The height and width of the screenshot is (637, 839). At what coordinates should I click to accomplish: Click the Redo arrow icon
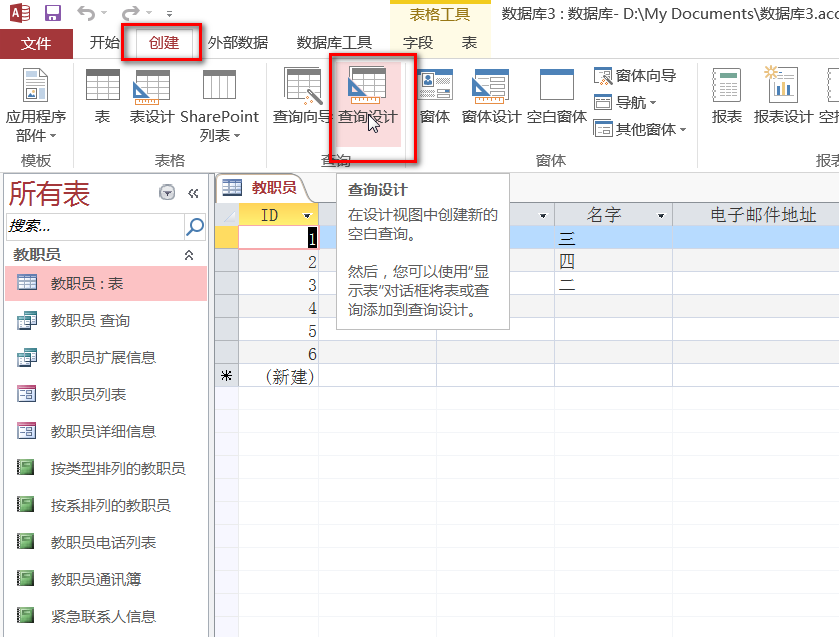coord(131,12)
